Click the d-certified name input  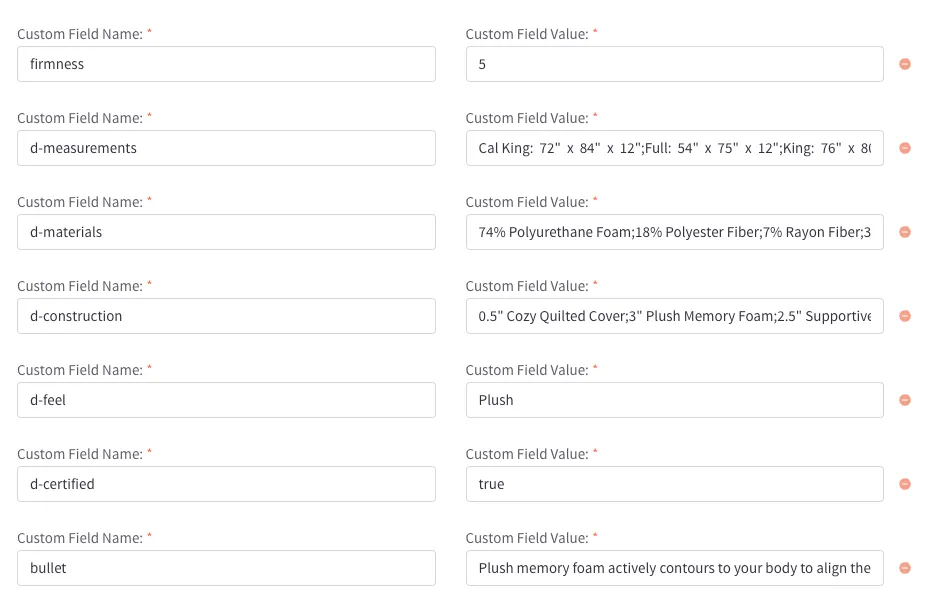[226, 483]
